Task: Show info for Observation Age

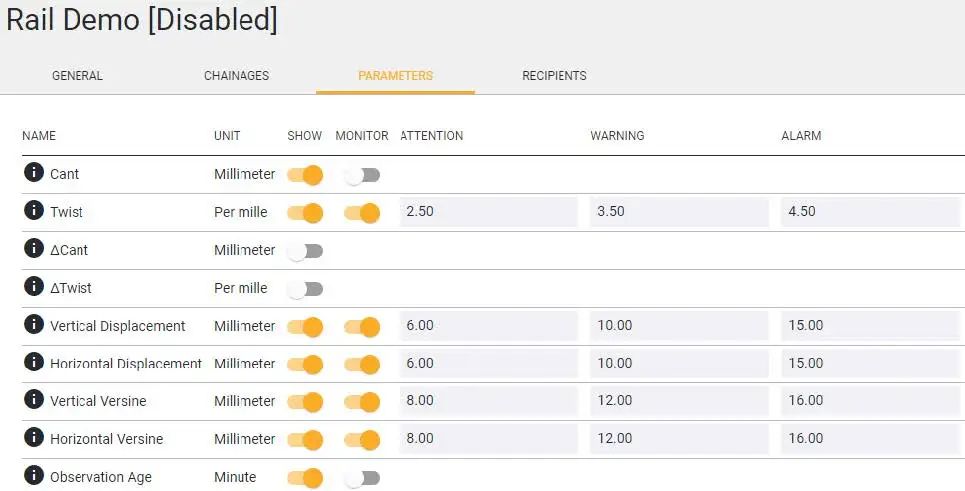Action: pos(34,476)
